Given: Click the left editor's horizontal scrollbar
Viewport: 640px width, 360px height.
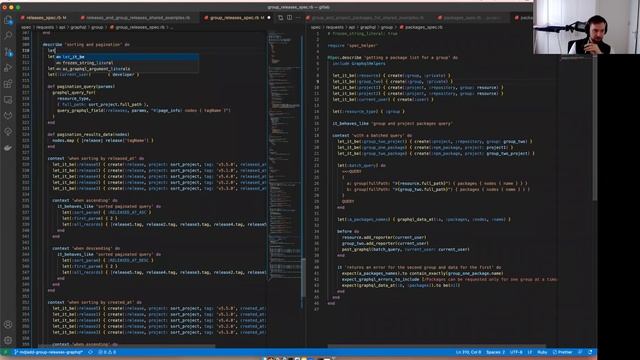Looking at the screenshot, I should click(127, 346).
